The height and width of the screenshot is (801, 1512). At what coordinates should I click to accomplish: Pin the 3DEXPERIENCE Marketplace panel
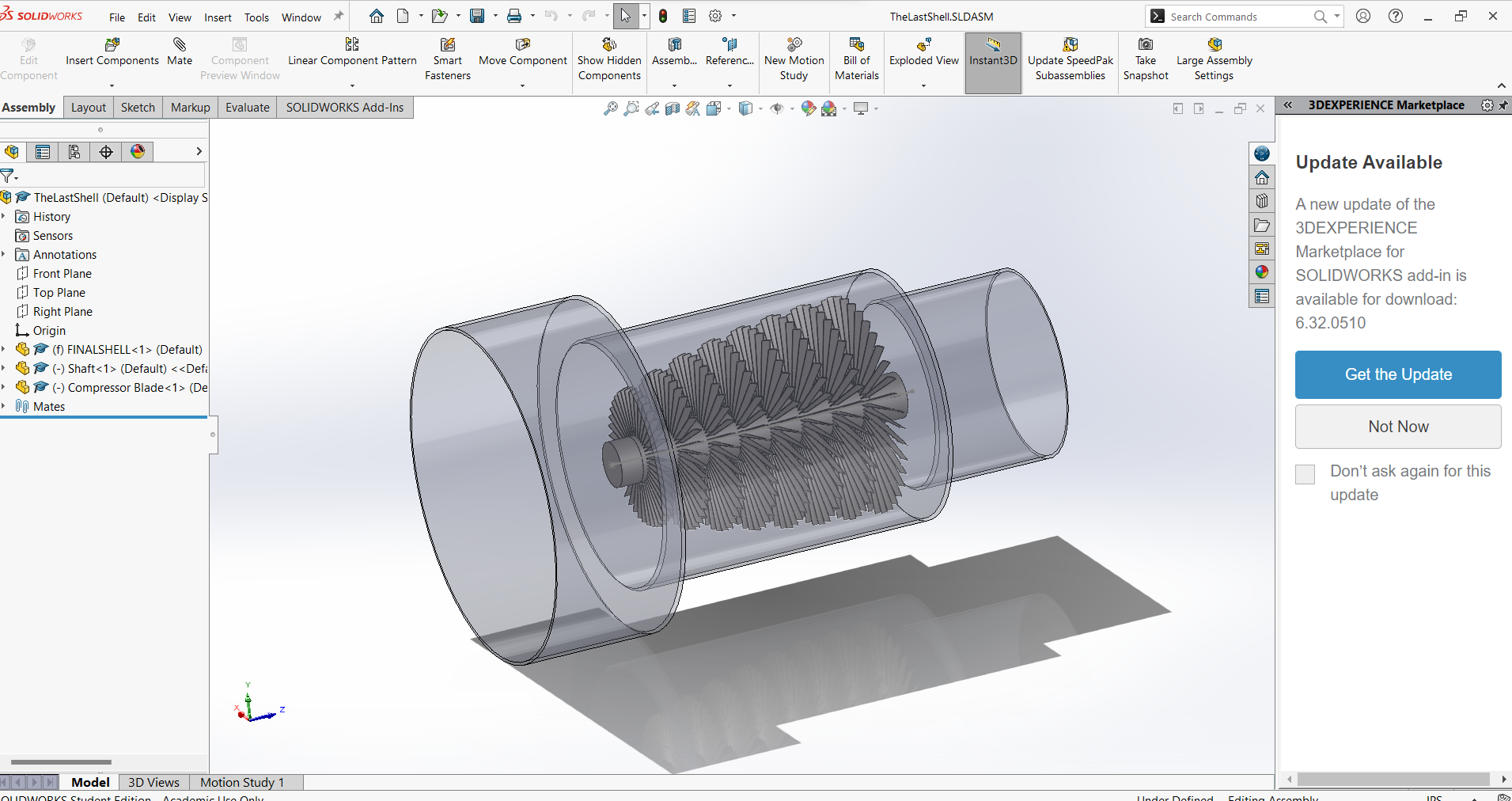coord(1503,105)
